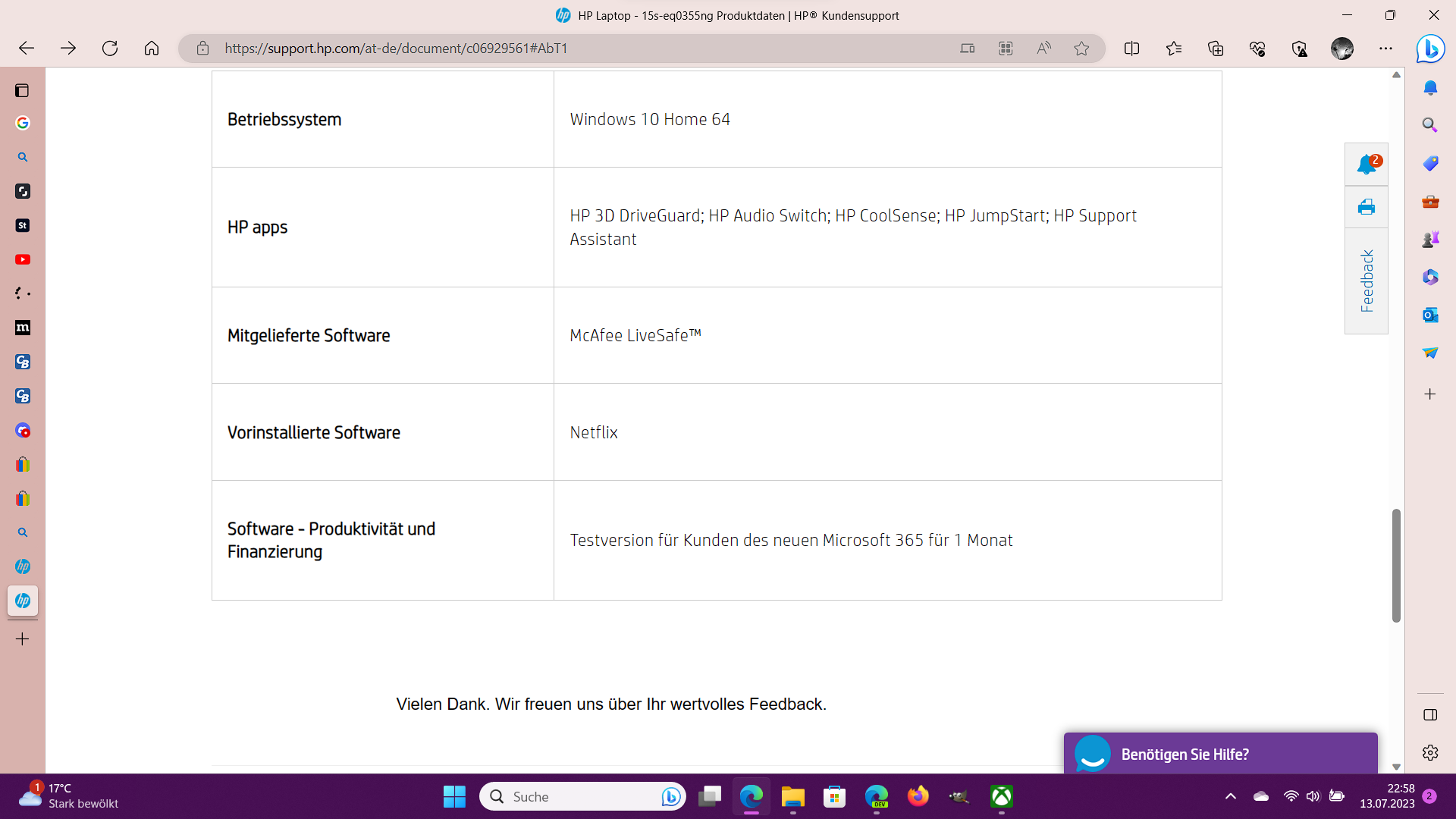Image resolution: width=1456 pixels, height=819 pixels.
Task: Click the Bing Copilot sidebar icon
Action: [x=1430, y=49]
